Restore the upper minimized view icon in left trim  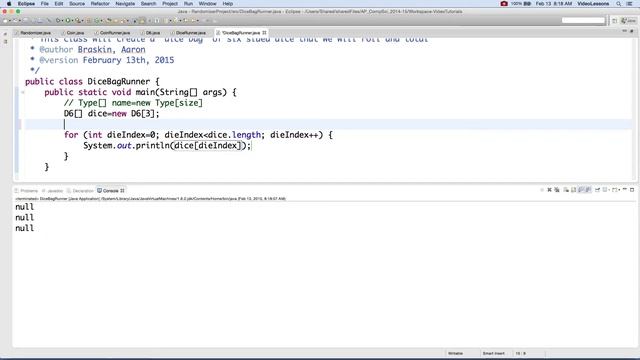(5, 34)
